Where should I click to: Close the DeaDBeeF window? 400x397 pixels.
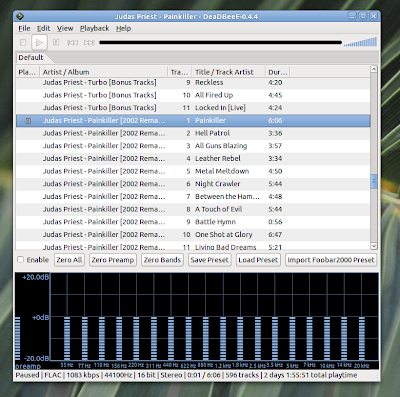(374, 16)
